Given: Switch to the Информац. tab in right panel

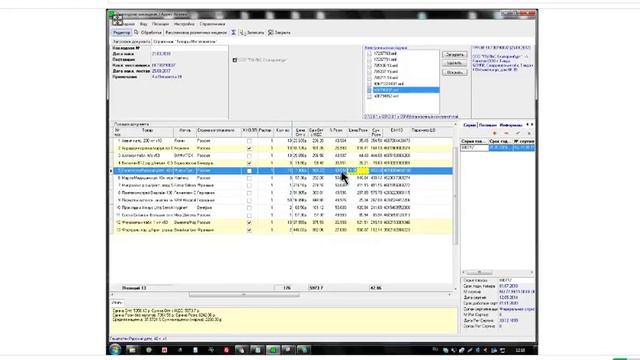Looking at the screenshot, I should pyautogui.click(x=511, y=125).
